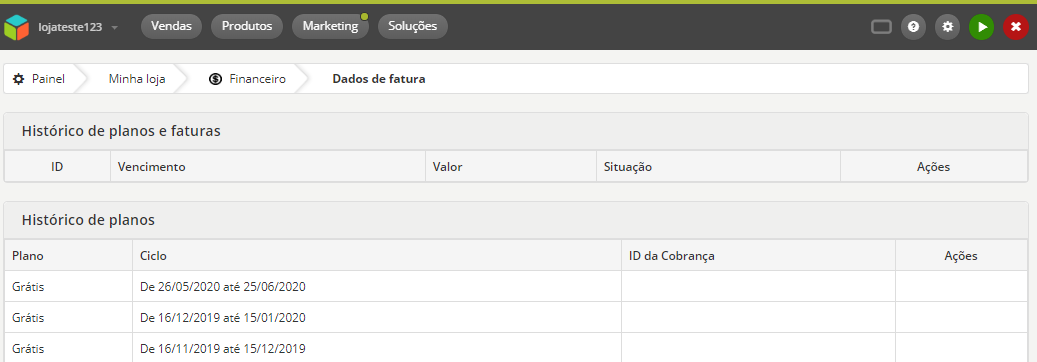This screenshot has width=1037, height=362.
Task: Click the rectangle screen icon in header
Action: pos(881,27)
